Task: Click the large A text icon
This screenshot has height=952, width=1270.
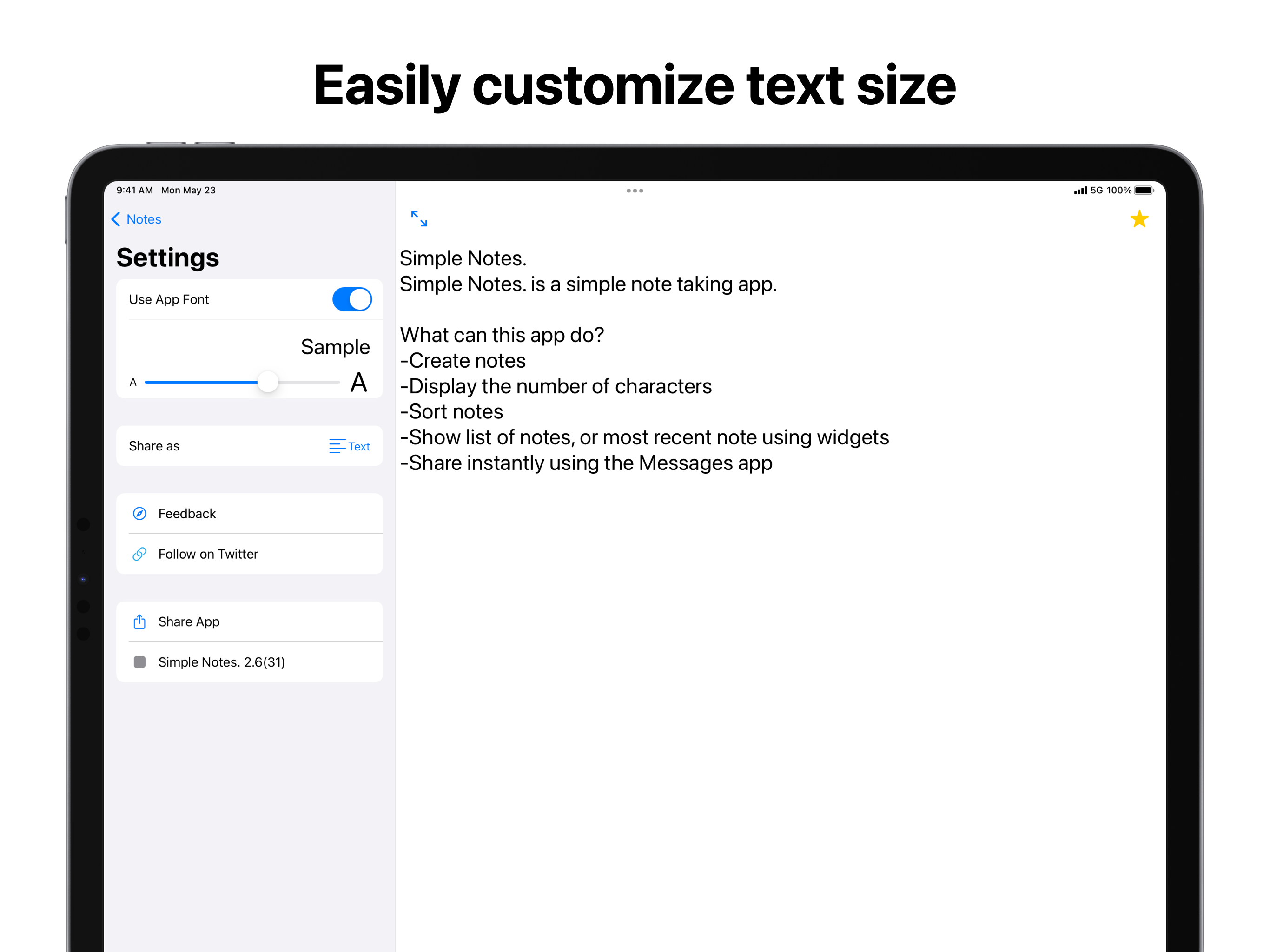Action: pos(359,383)
